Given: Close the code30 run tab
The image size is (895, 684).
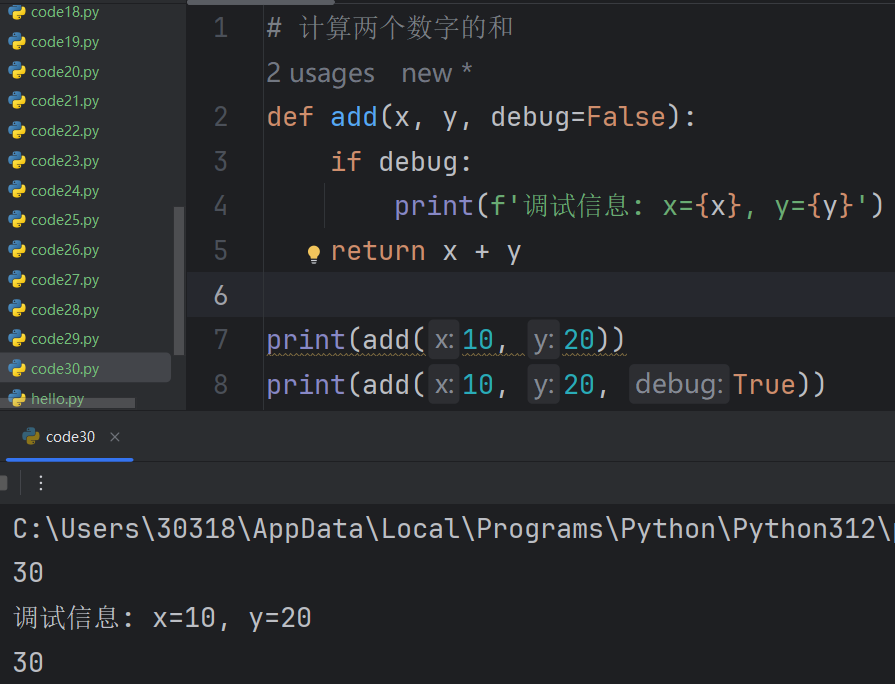Looking at the screenshot, I should tap(115, 437).
